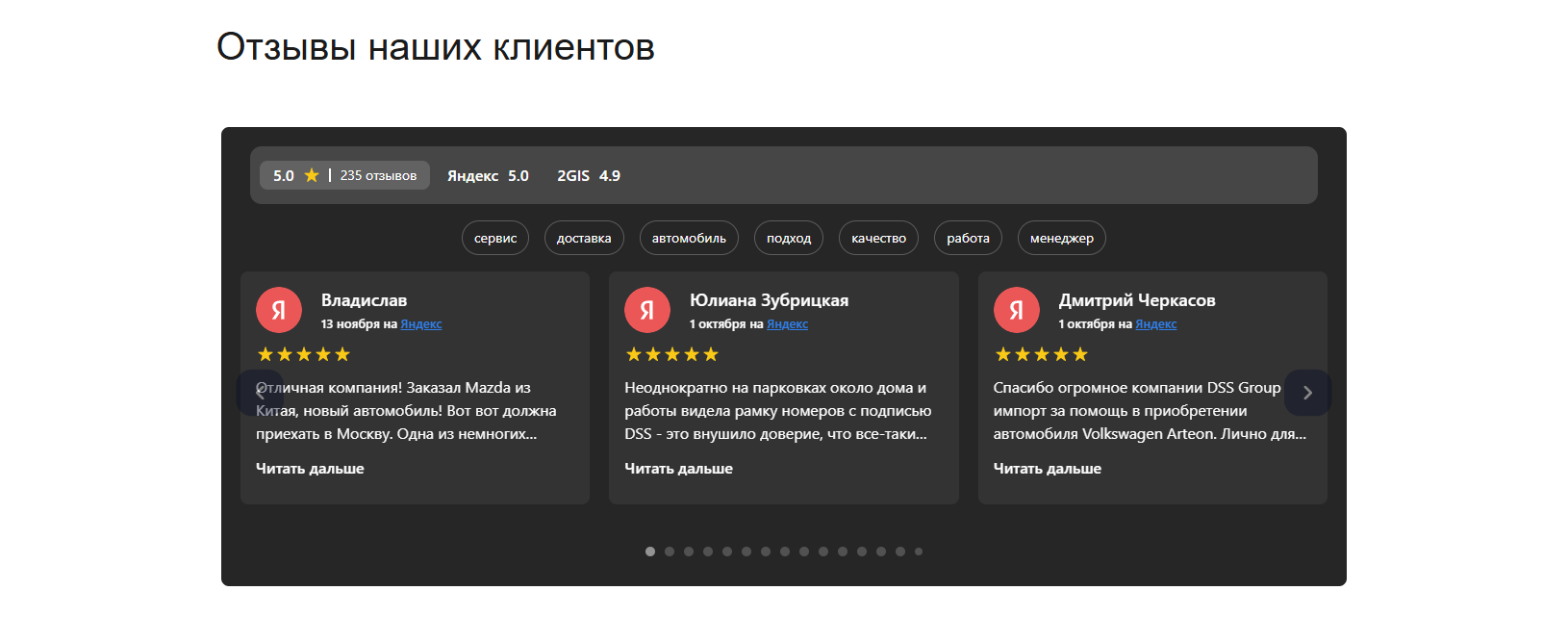Viewport: 1568px width, 642px height.
Task: Expand Владислав's review with Читать дальше
Action: click(310, 469)
